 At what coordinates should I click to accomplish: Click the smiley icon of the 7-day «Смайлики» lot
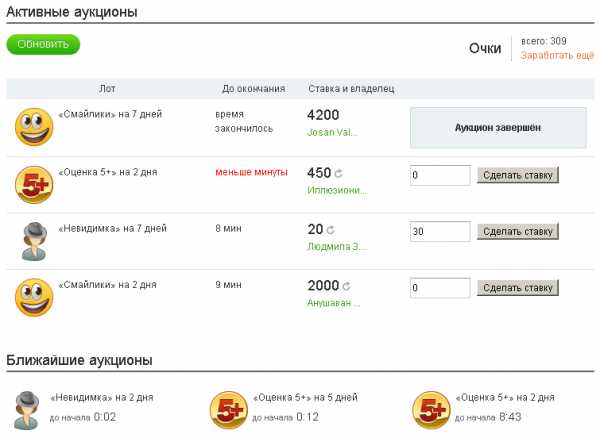pyautogui.click(x=34, y=125)
